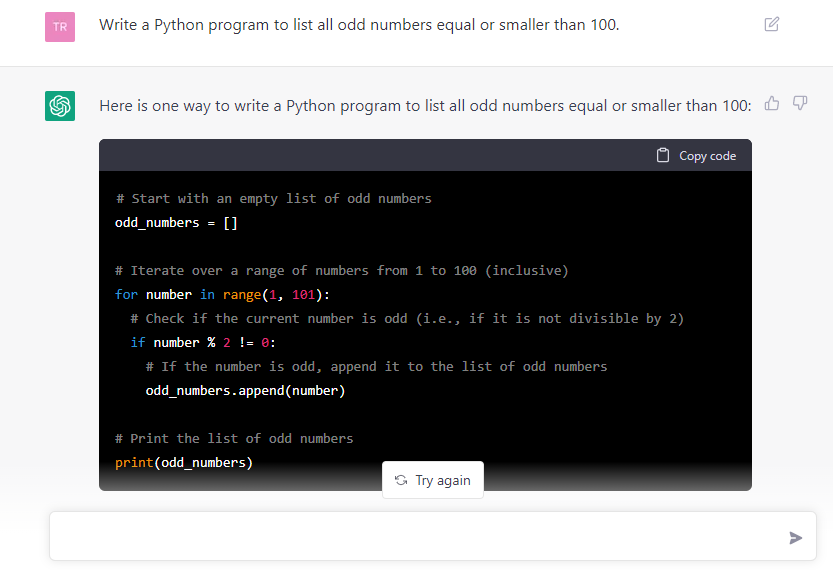Click the 'odd_numbers = []' code line
Screen dimensions: 833x570
176,222
